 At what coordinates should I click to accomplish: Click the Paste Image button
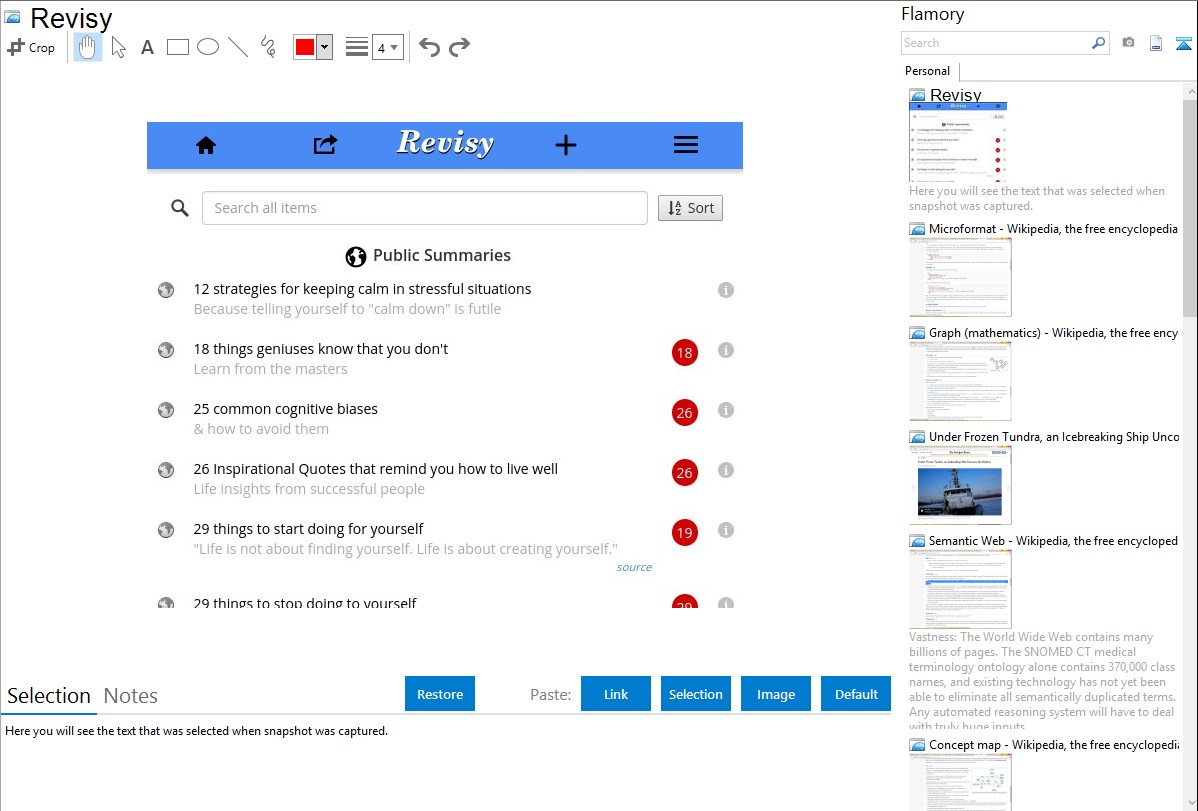pyautogui.click(x=775, y=694)
